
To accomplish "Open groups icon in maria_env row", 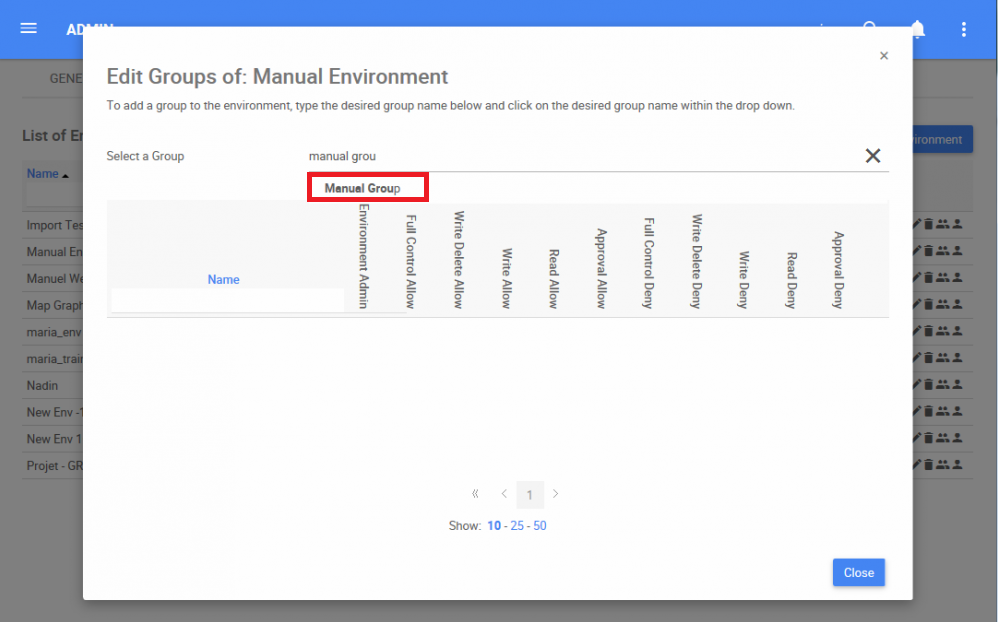I will pos(943,331).
